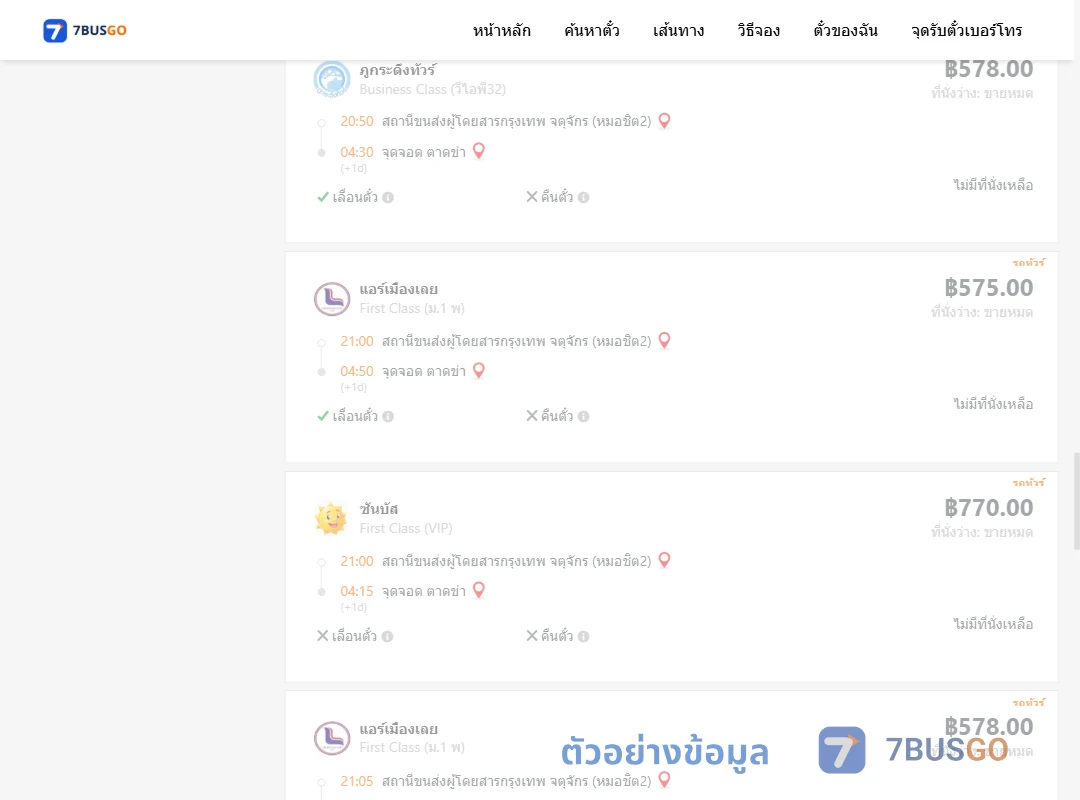The image size is (1080, 800).
Task: Click map pin for 20:50 หมอชิต2 departure
Action: (x=665, y=121)
